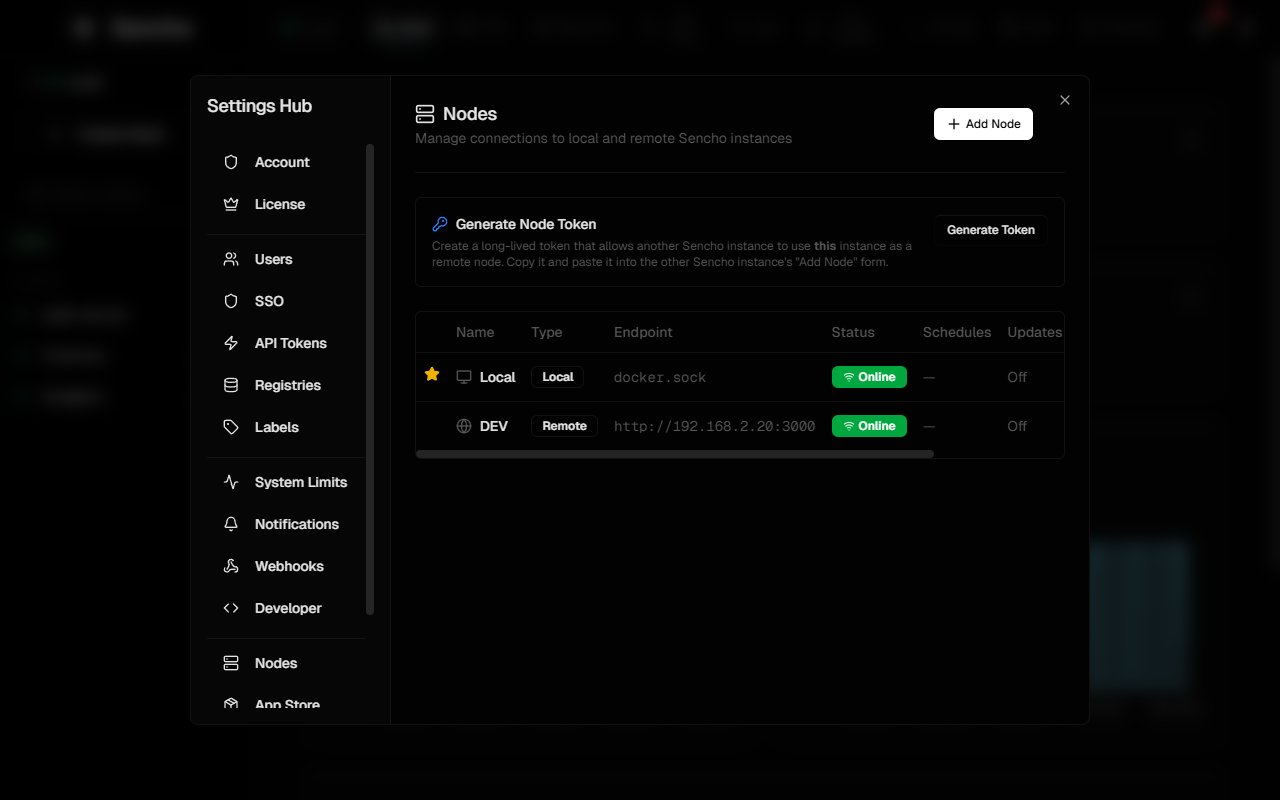Select Developer in the sidebar
Image resolution: width=1280 pixels, height=800 pixels.
pyautogui.click(x=286, y=608)
